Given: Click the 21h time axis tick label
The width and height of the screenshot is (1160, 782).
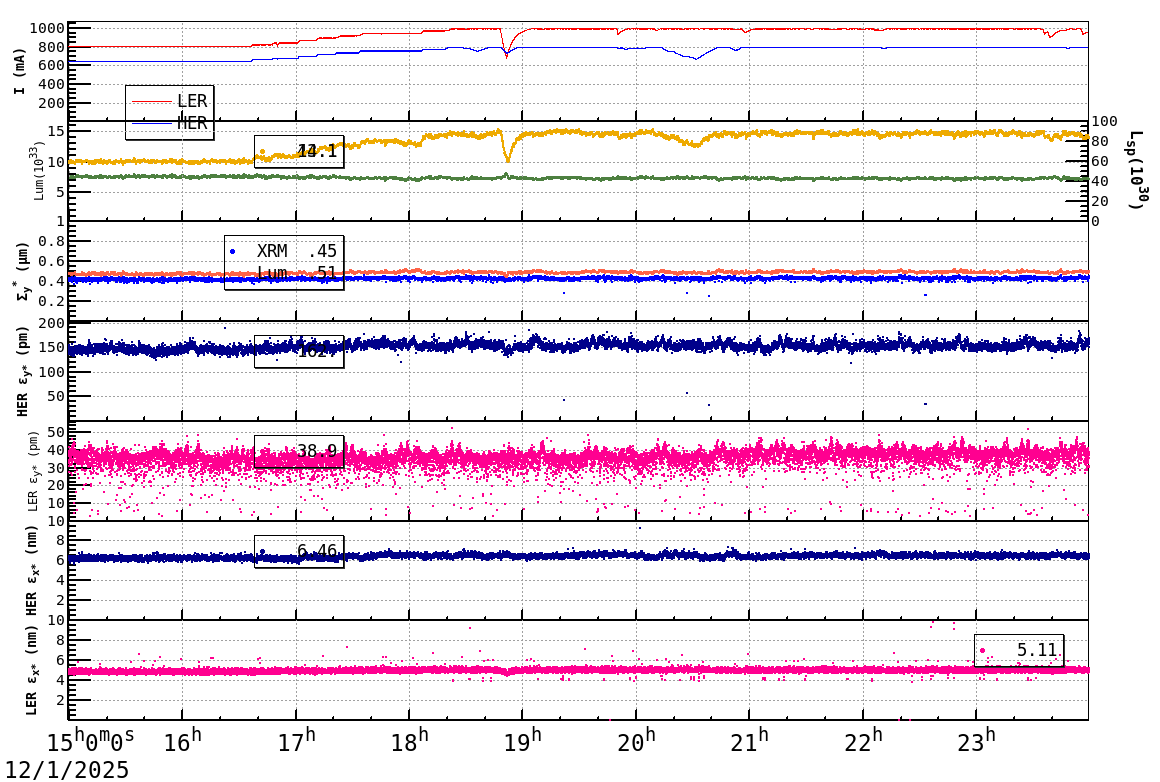Looking at the screenshot, I should pyautogui.click(x=749, y=741).
